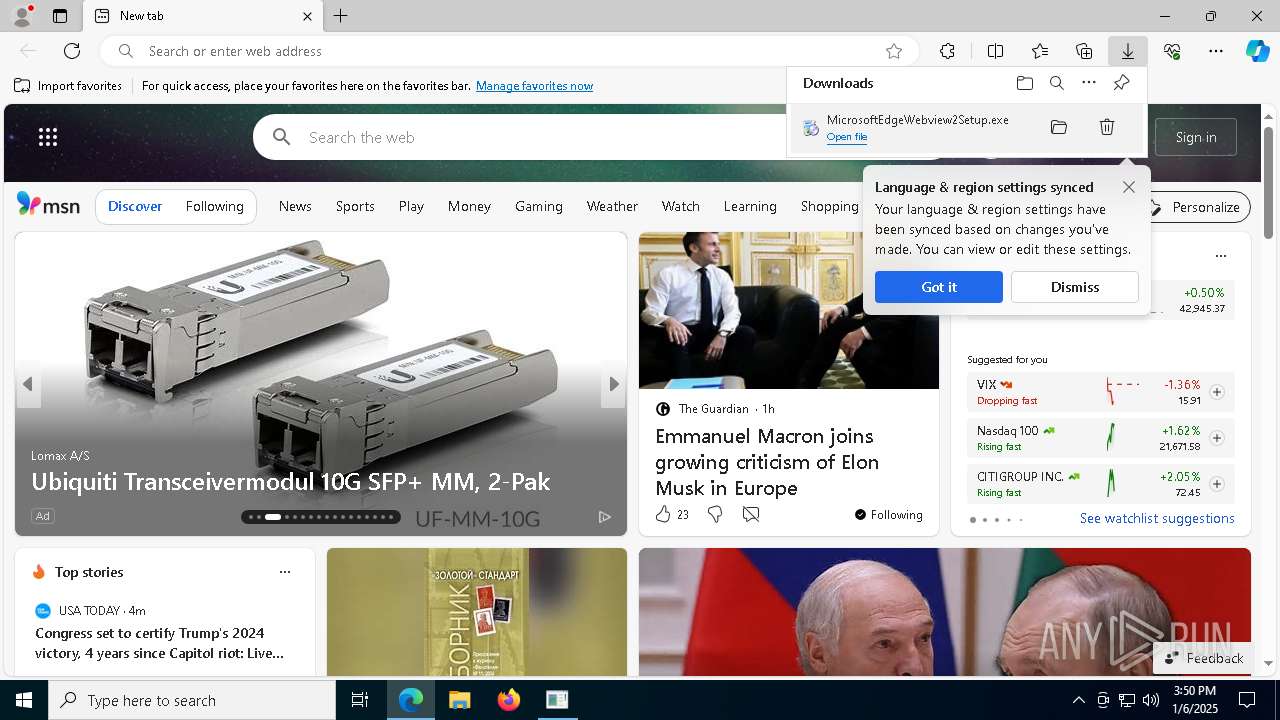Open Learning category

tap(750, 206)
